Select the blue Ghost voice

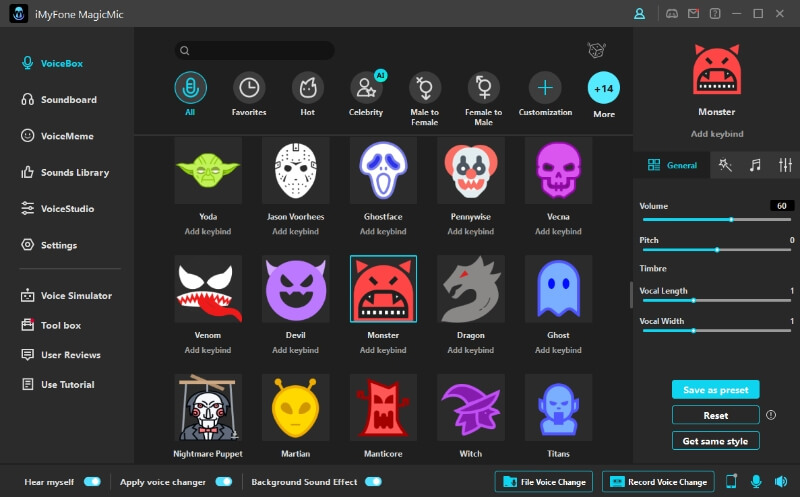point(558,289)
